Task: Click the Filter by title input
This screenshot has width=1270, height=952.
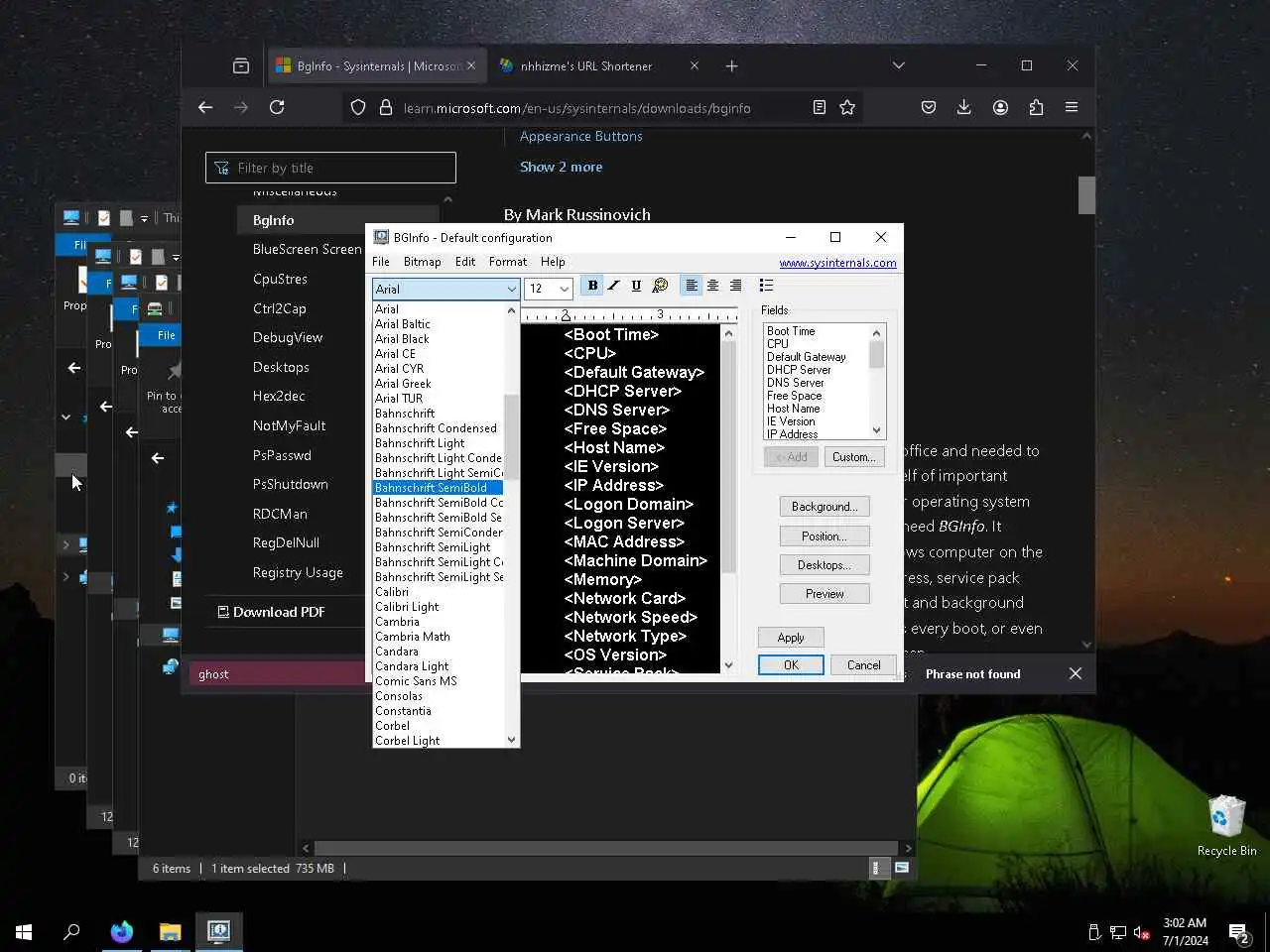Action: 330,168
